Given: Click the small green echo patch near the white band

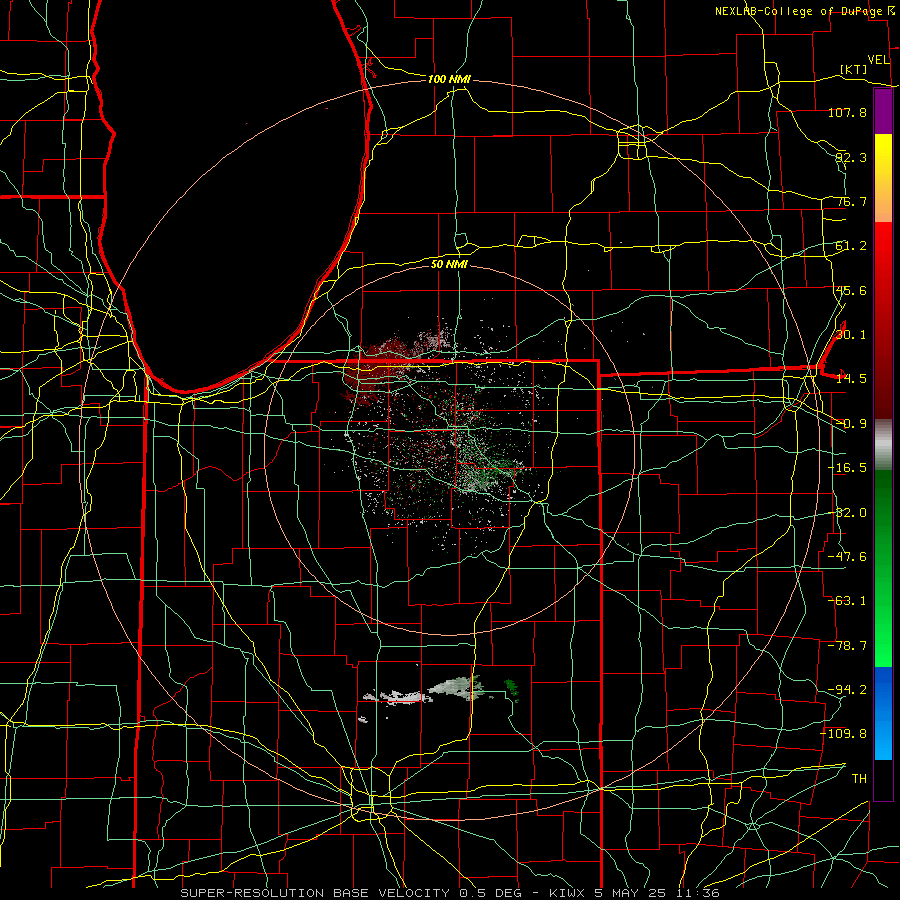Looking at the screenshot, I should pos(511,689).
